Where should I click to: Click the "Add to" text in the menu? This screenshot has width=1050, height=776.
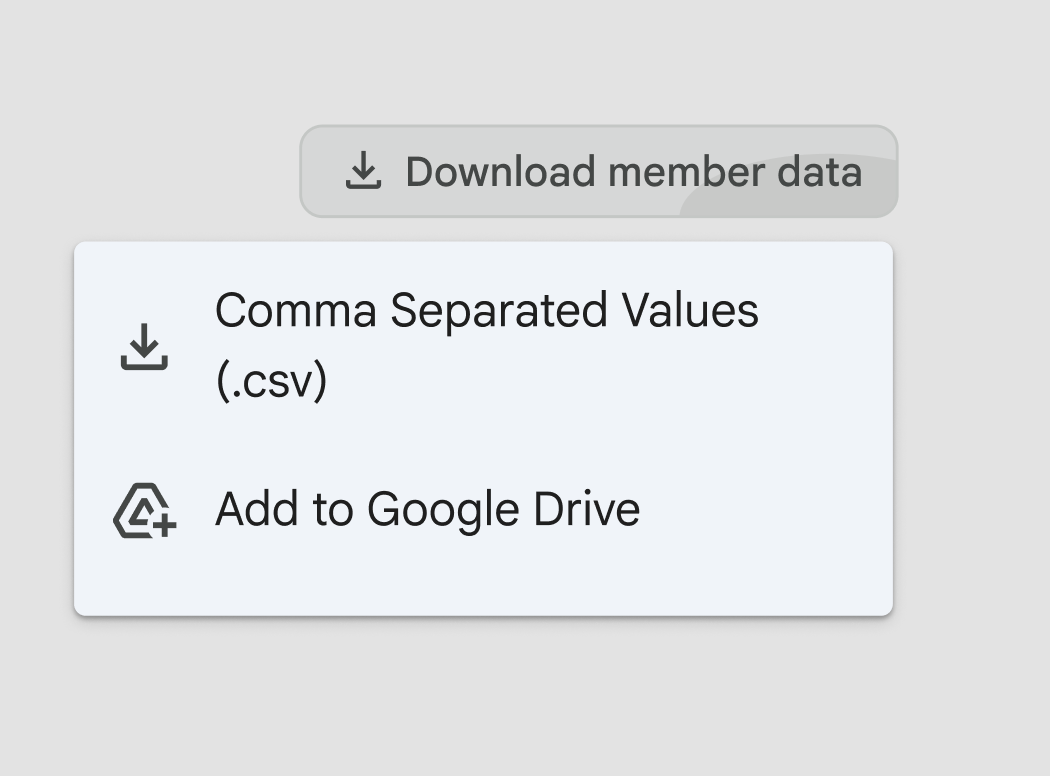(284, 509)
